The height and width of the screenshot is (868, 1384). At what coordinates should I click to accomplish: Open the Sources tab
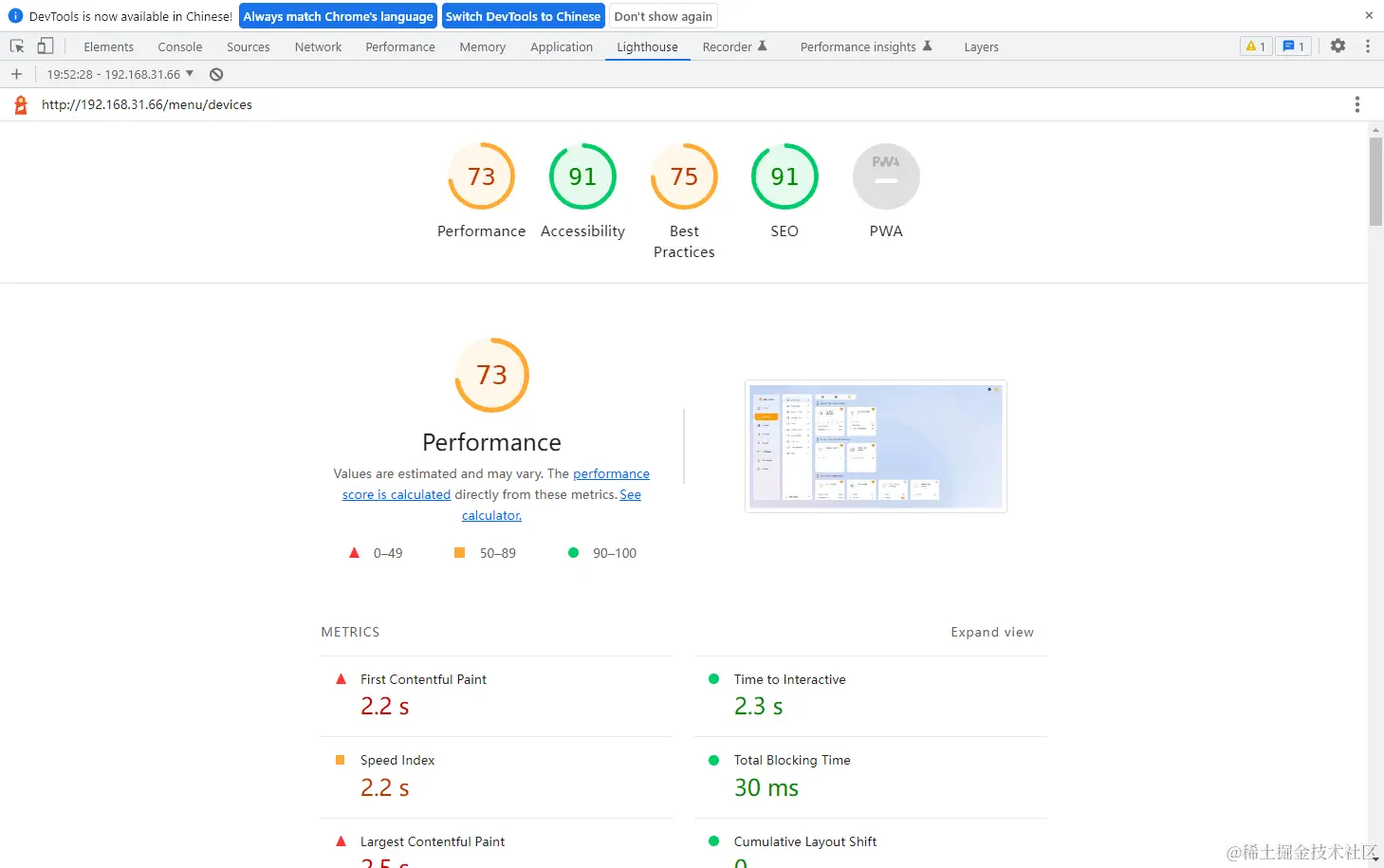tap(248, 46)
